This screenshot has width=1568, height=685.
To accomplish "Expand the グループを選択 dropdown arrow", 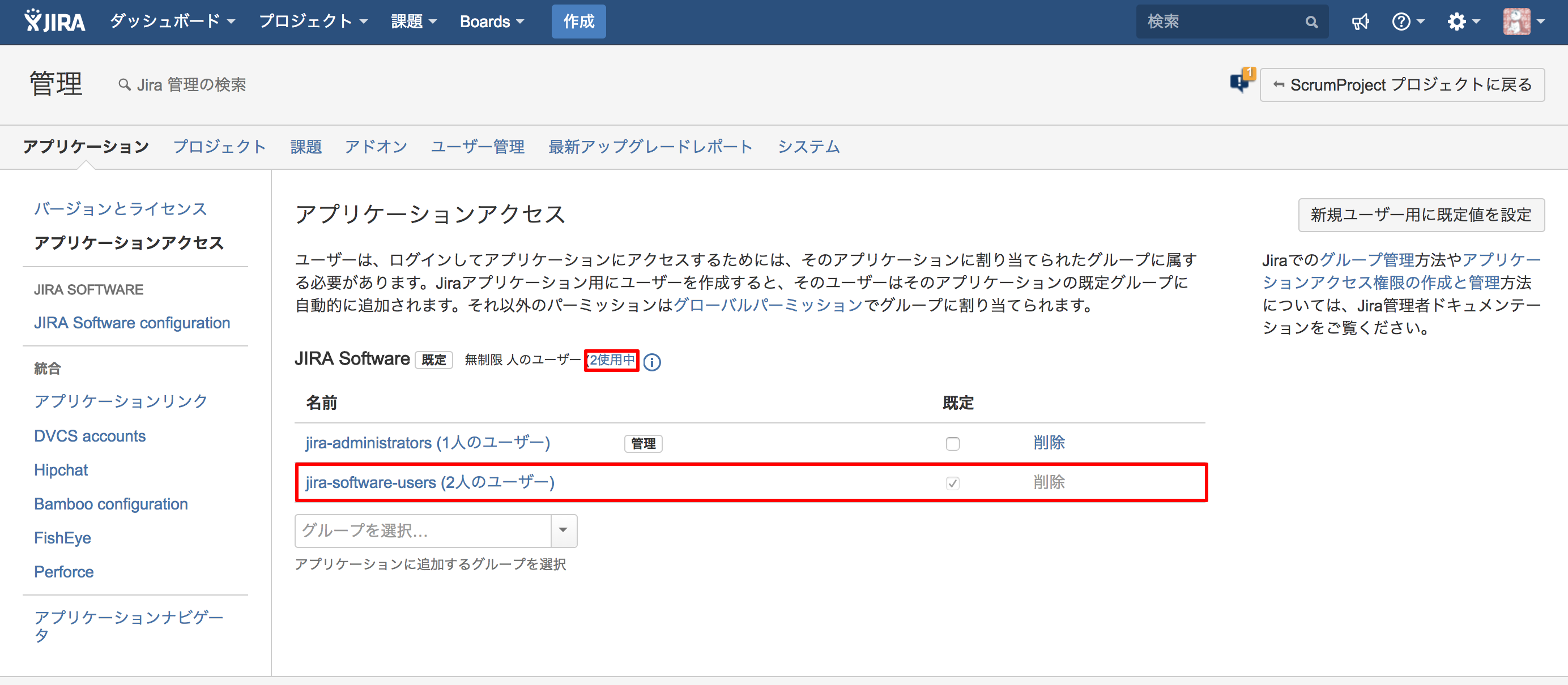I will (564, 530).
